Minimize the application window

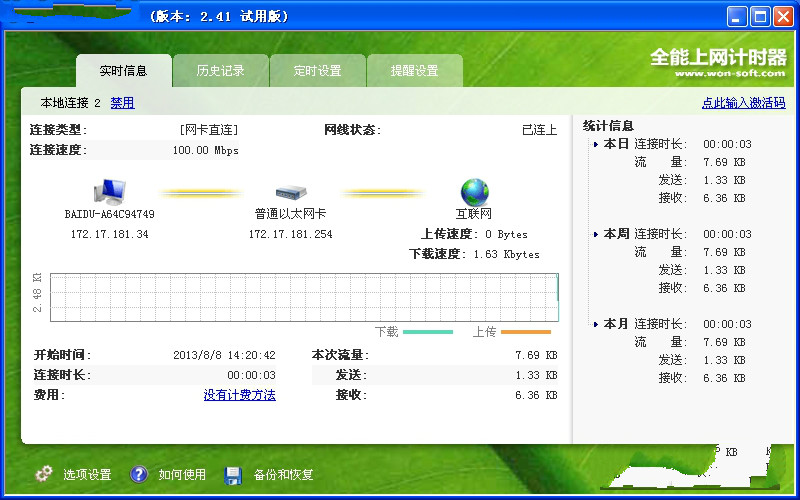pyautogui.click(x=736, y=17)
